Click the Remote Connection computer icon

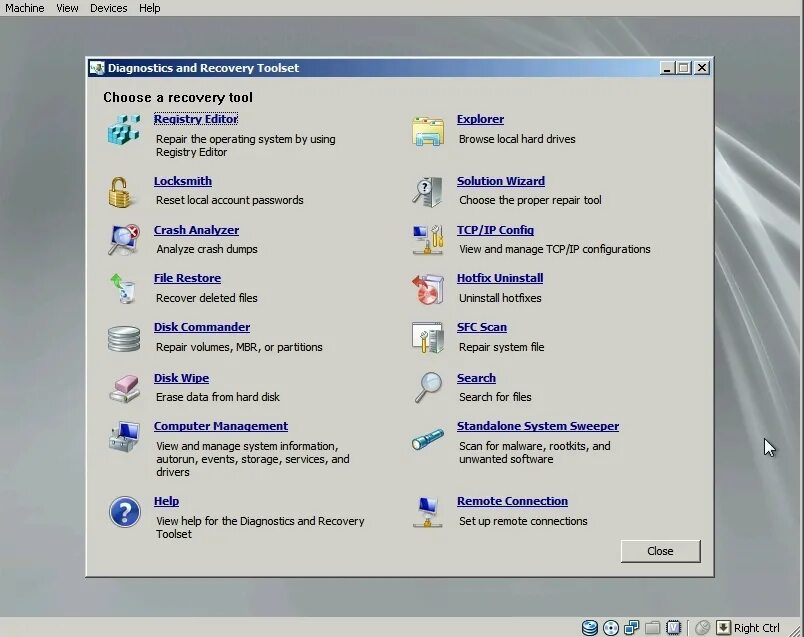coord(427,512)
